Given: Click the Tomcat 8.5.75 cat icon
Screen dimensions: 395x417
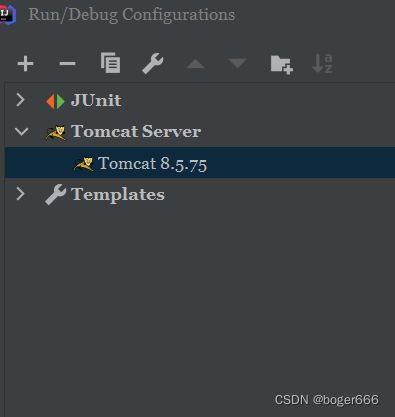Looking at the screenshot, I should click(x=84, y=164).
